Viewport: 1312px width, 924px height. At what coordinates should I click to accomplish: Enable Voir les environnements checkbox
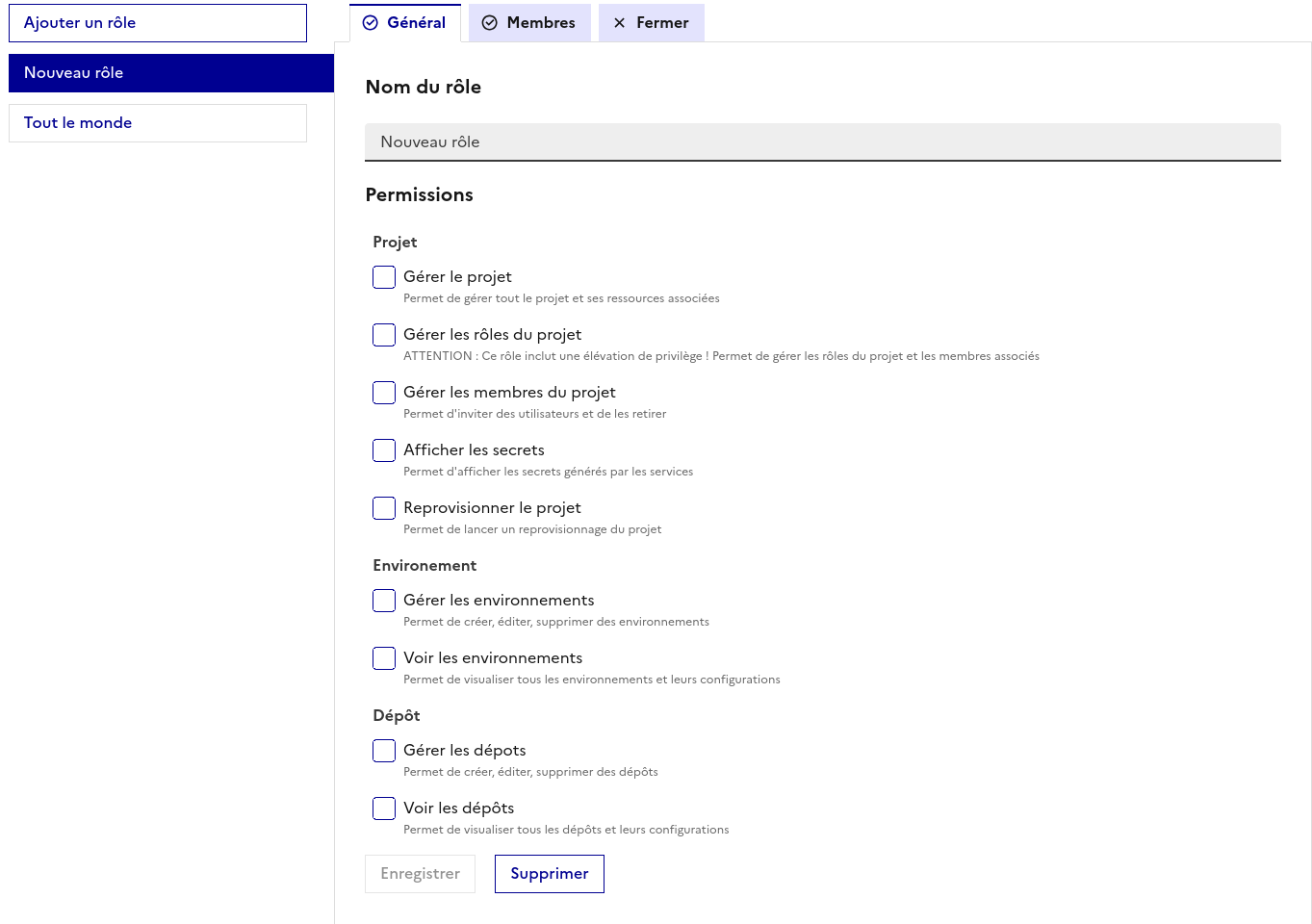(x=384, y=658)
